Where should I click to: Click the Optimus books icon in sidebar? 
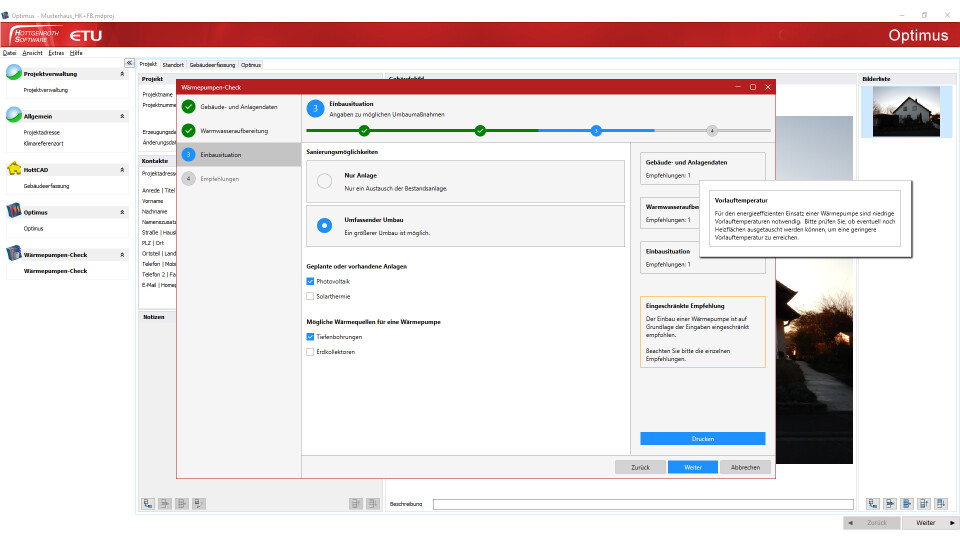coord(14,212)
